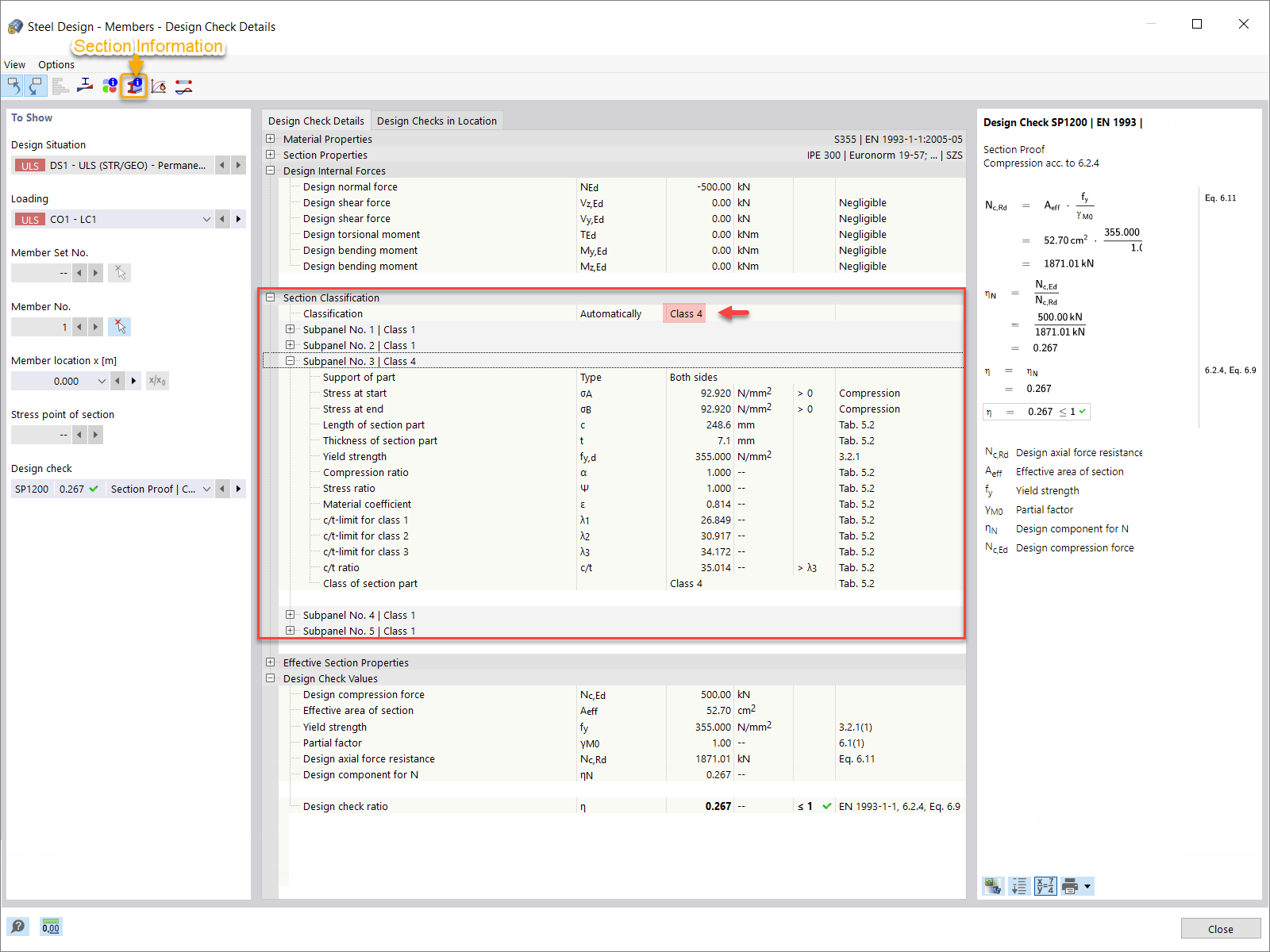
Task: Step to next member number
Action: [x=95, y=327]
